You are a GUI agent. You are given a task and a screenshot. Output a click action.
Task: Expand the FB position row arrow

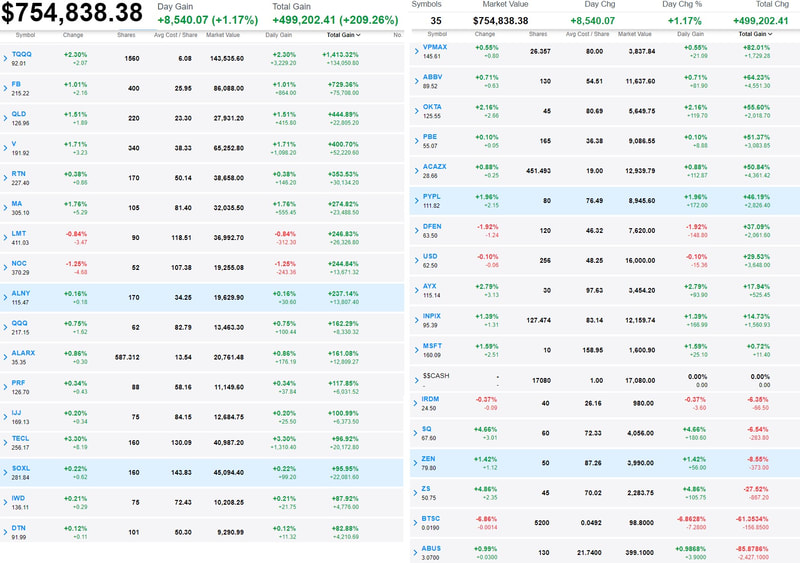5,88
